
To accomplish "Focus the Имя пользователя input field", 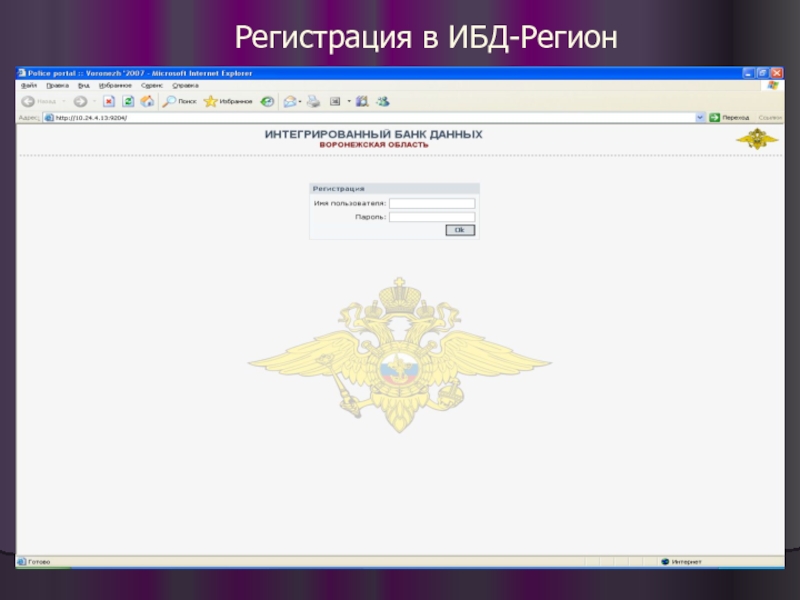I will point(431,203).
